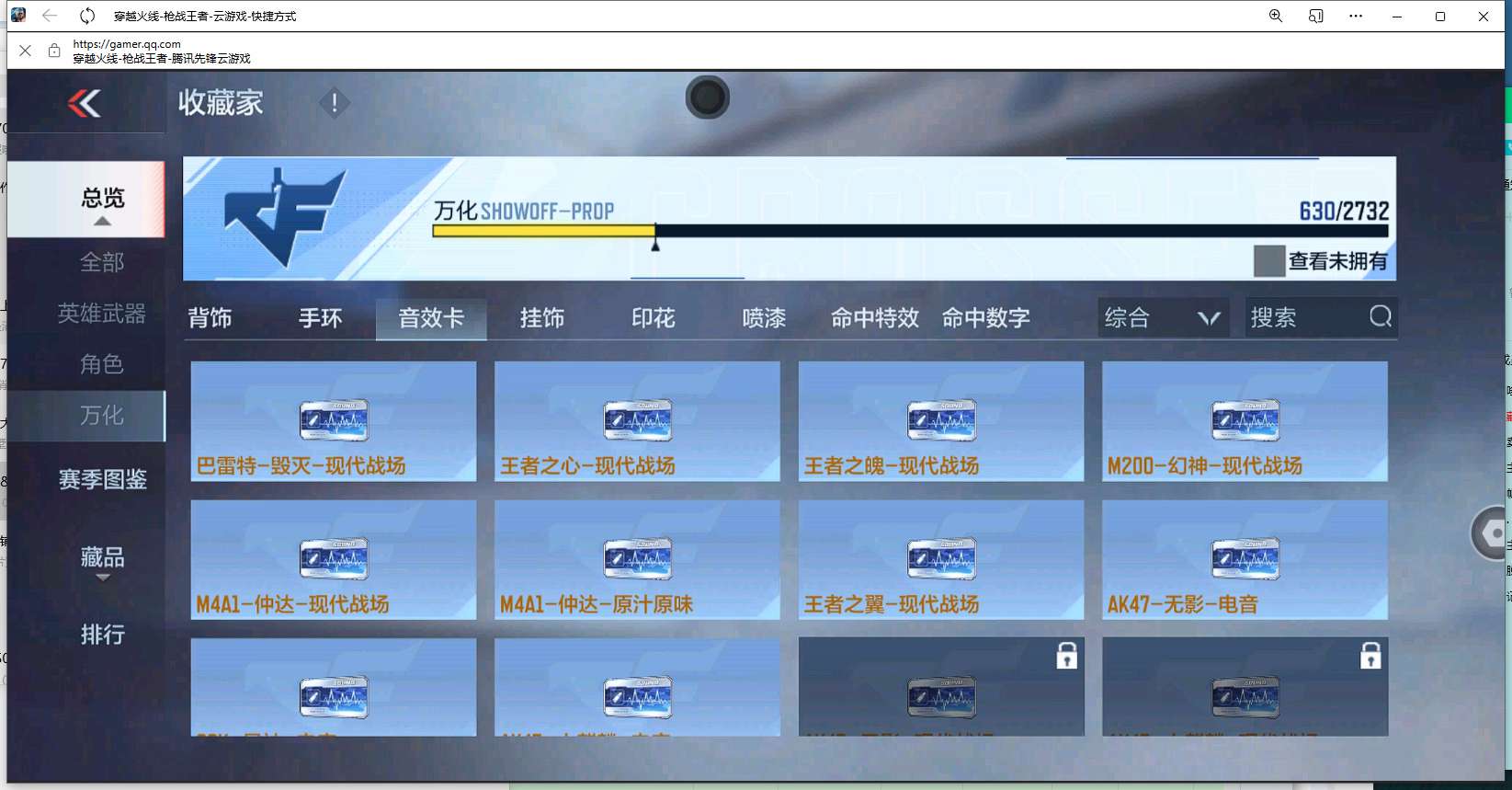Click inside the 搜索 search field
Viewport: 1512px width, 790px height.
pyautogui.click(x=1322, y=317)
